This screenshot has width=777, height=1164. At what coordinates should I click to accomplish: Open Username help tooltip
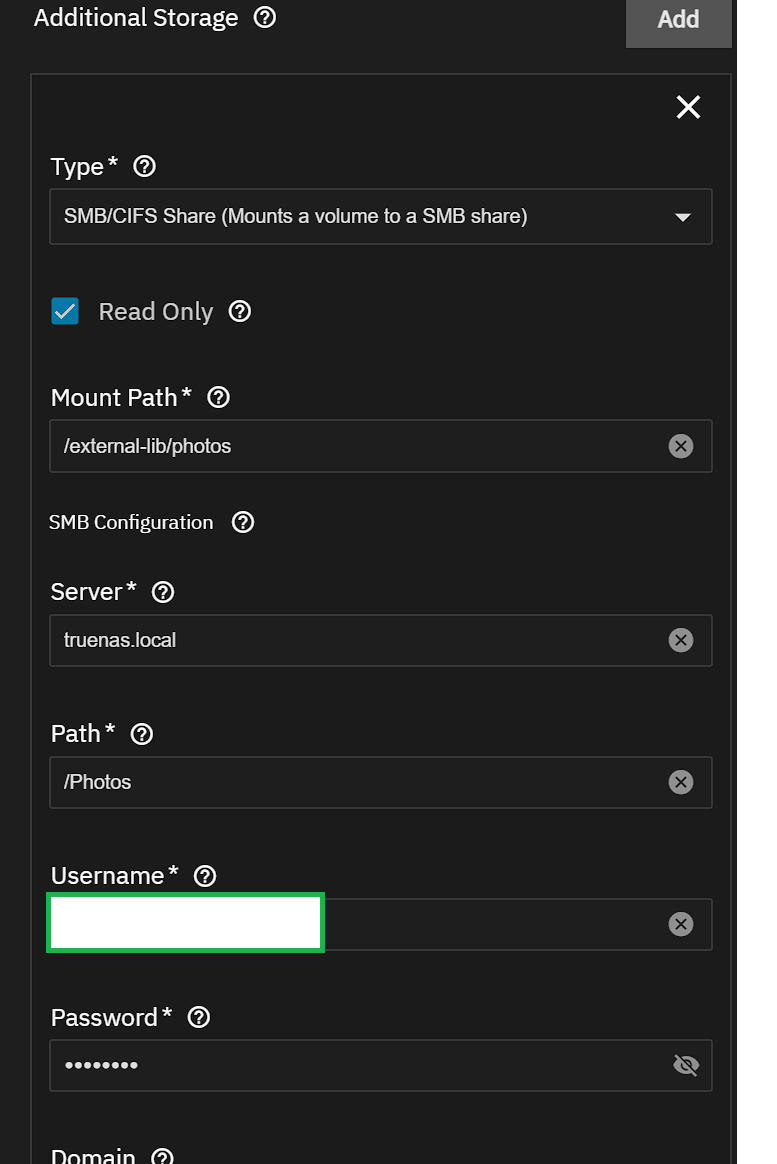[x=205, y=876]
